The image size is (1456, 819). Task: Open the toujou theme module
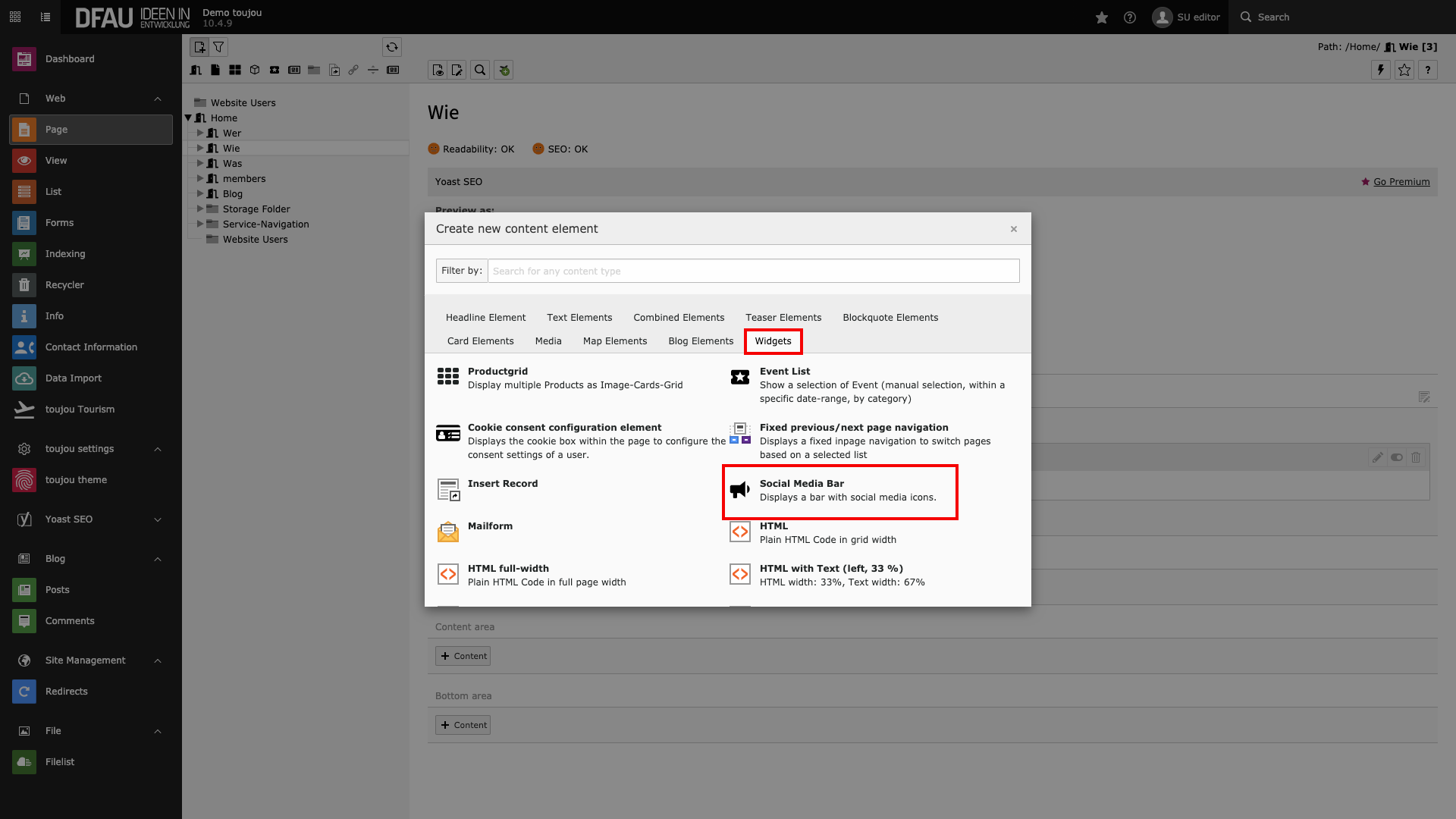coord(76,480)
